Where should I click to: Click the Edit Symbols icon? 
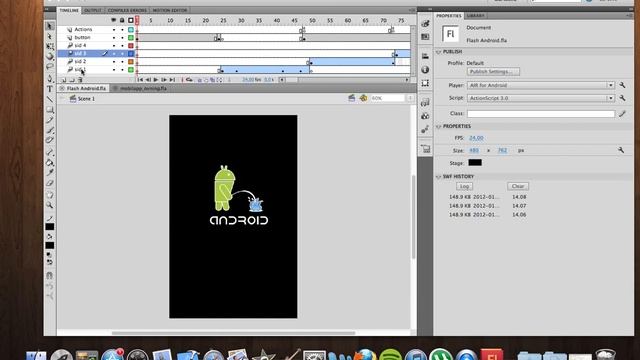point(363,98)
